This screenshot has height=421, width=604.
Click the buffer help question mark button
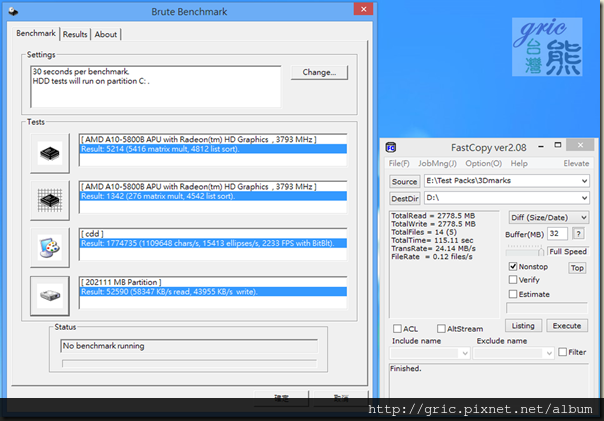pos(578,233)
